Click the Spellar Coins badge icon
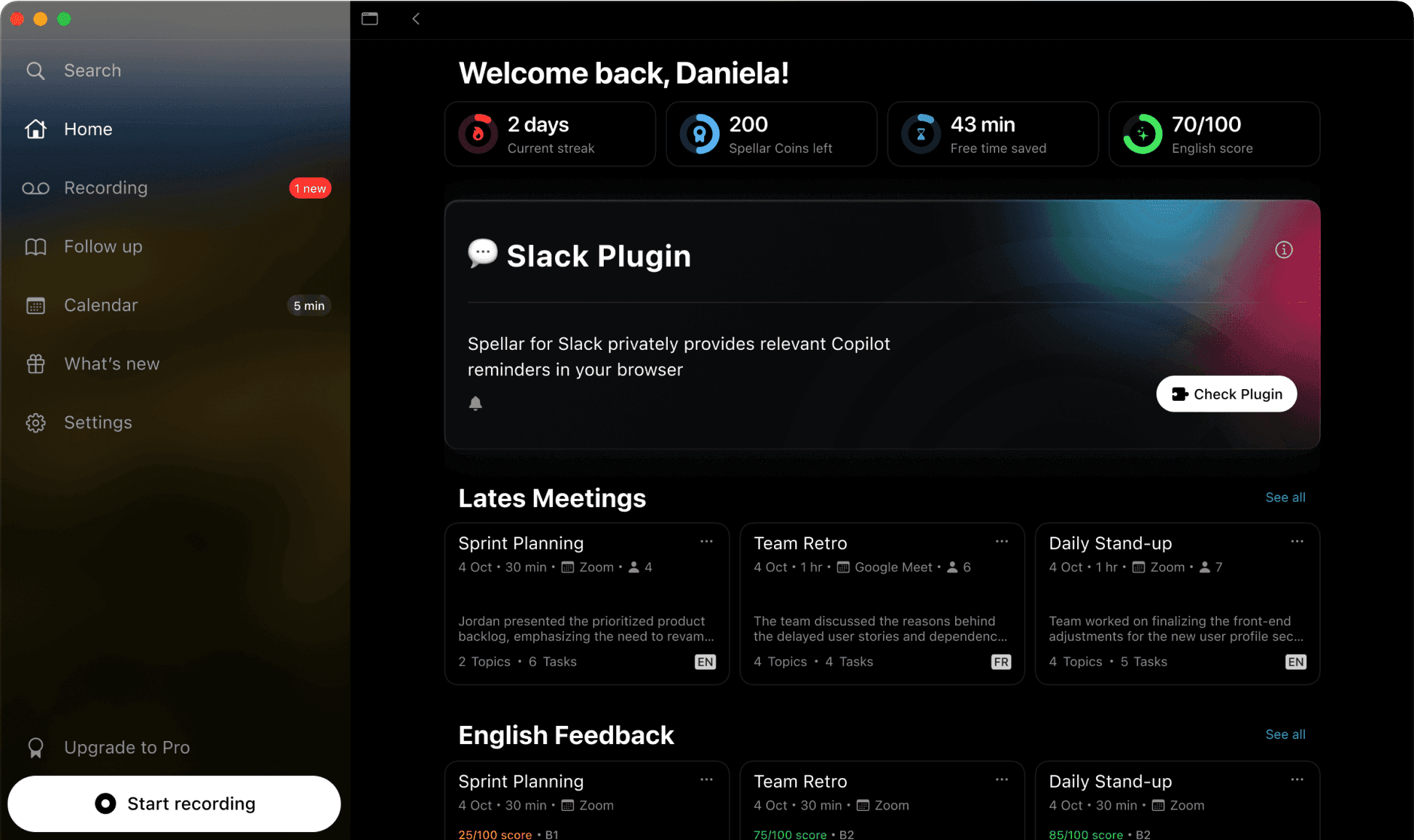This screenshot has width=1414, height=840. point(700,134)
